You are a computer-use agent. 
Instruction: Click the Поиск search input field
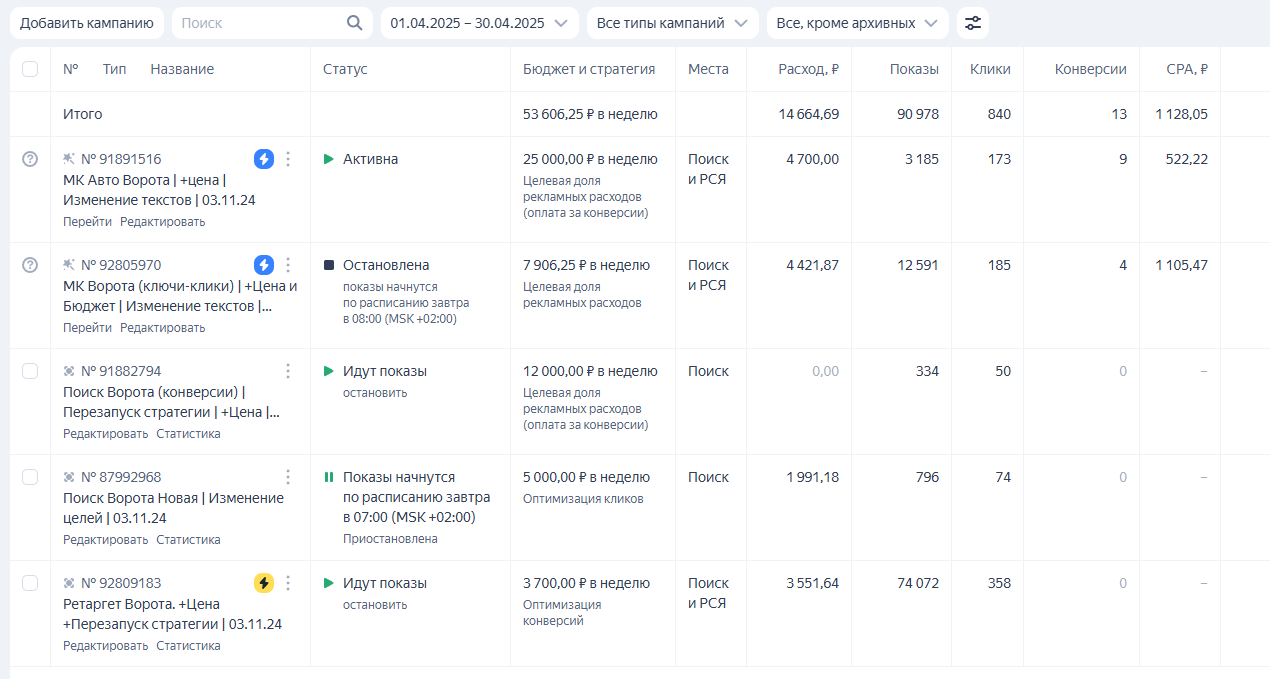coord(250,22)
